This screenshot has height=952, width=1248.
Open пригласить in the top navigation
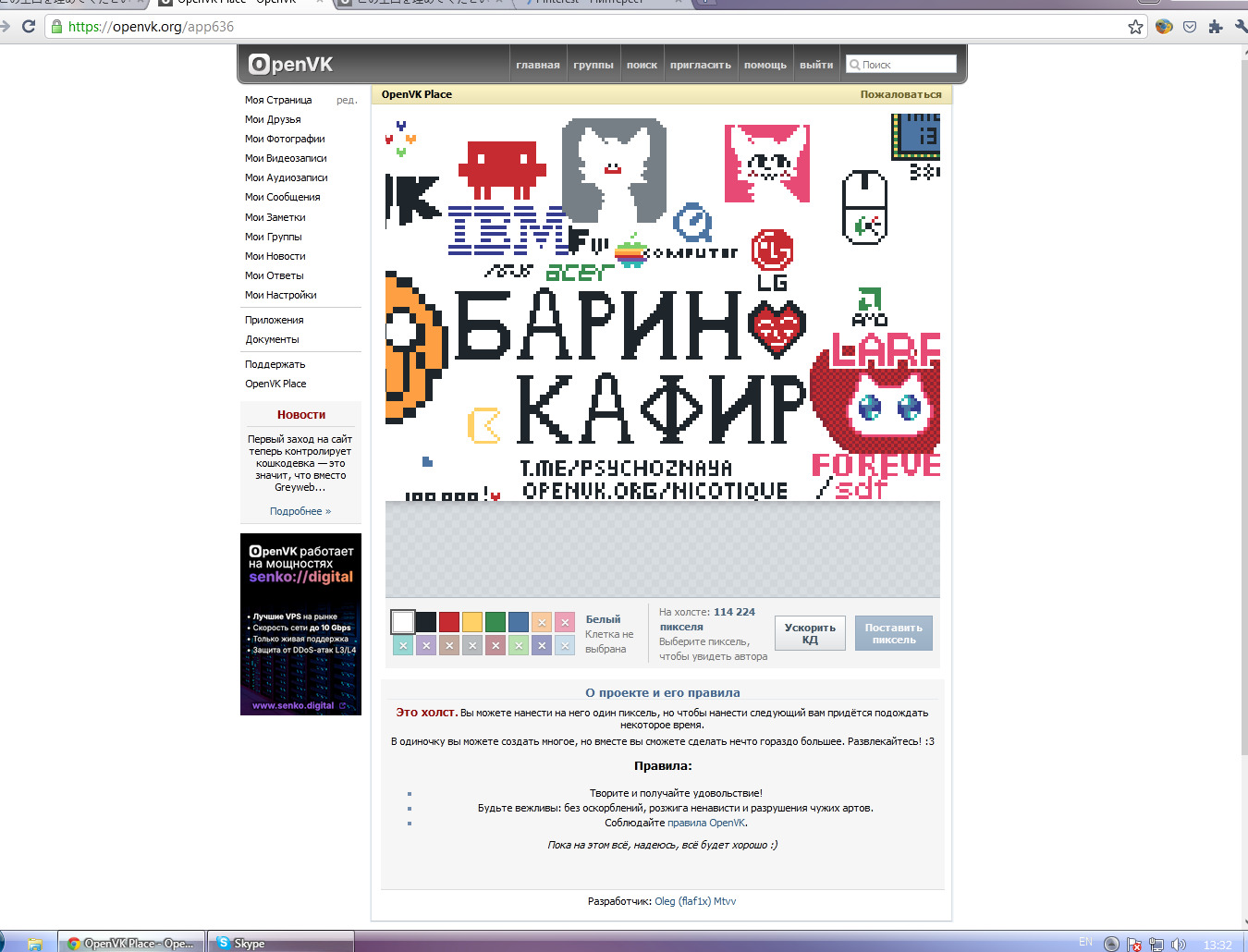pyautogui.click(x=701, y=65)
